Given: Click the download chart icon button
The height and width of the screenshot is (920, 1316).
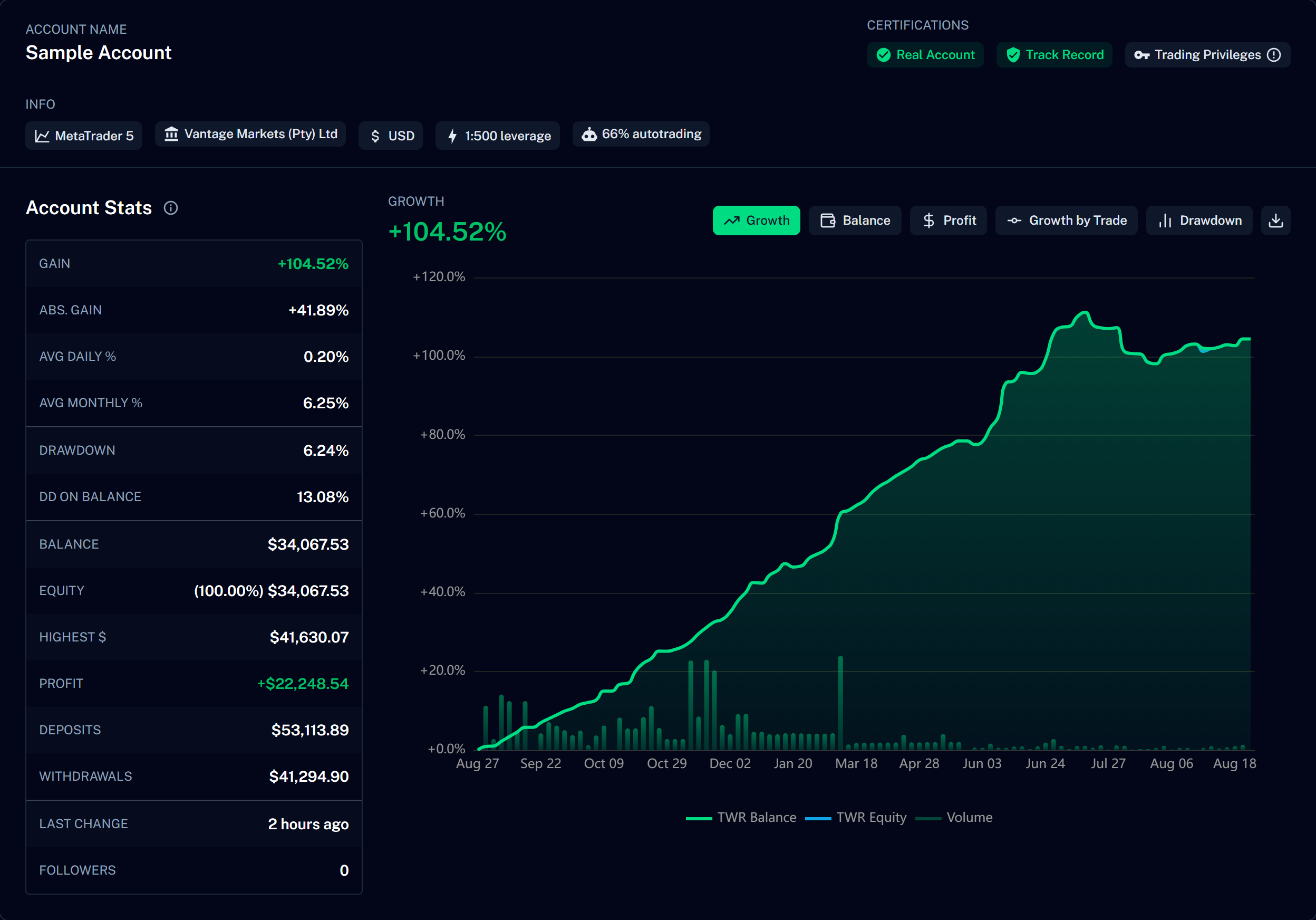Looking at the screenshot, I should click(1276, 221).
